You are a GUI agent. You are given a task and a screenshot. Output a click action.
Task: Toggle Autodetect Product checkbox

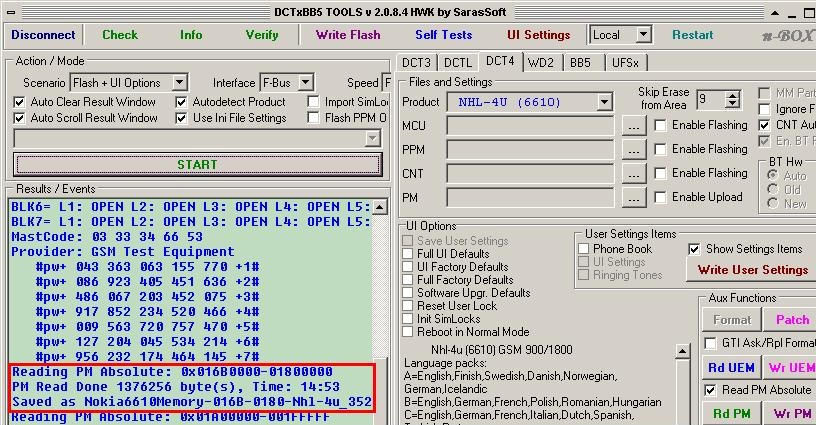pos(181,102)
